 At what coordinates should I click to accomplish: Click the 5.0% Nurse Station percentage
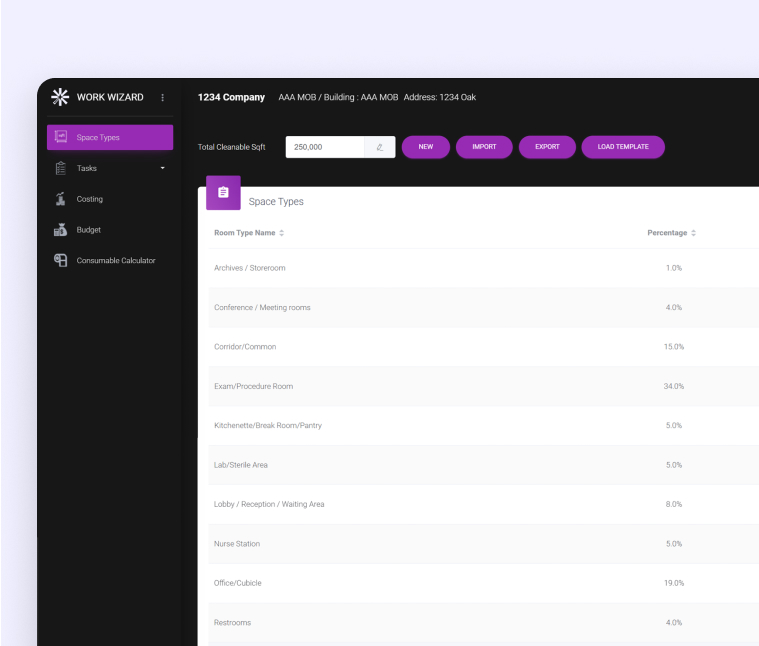[674, 544]
